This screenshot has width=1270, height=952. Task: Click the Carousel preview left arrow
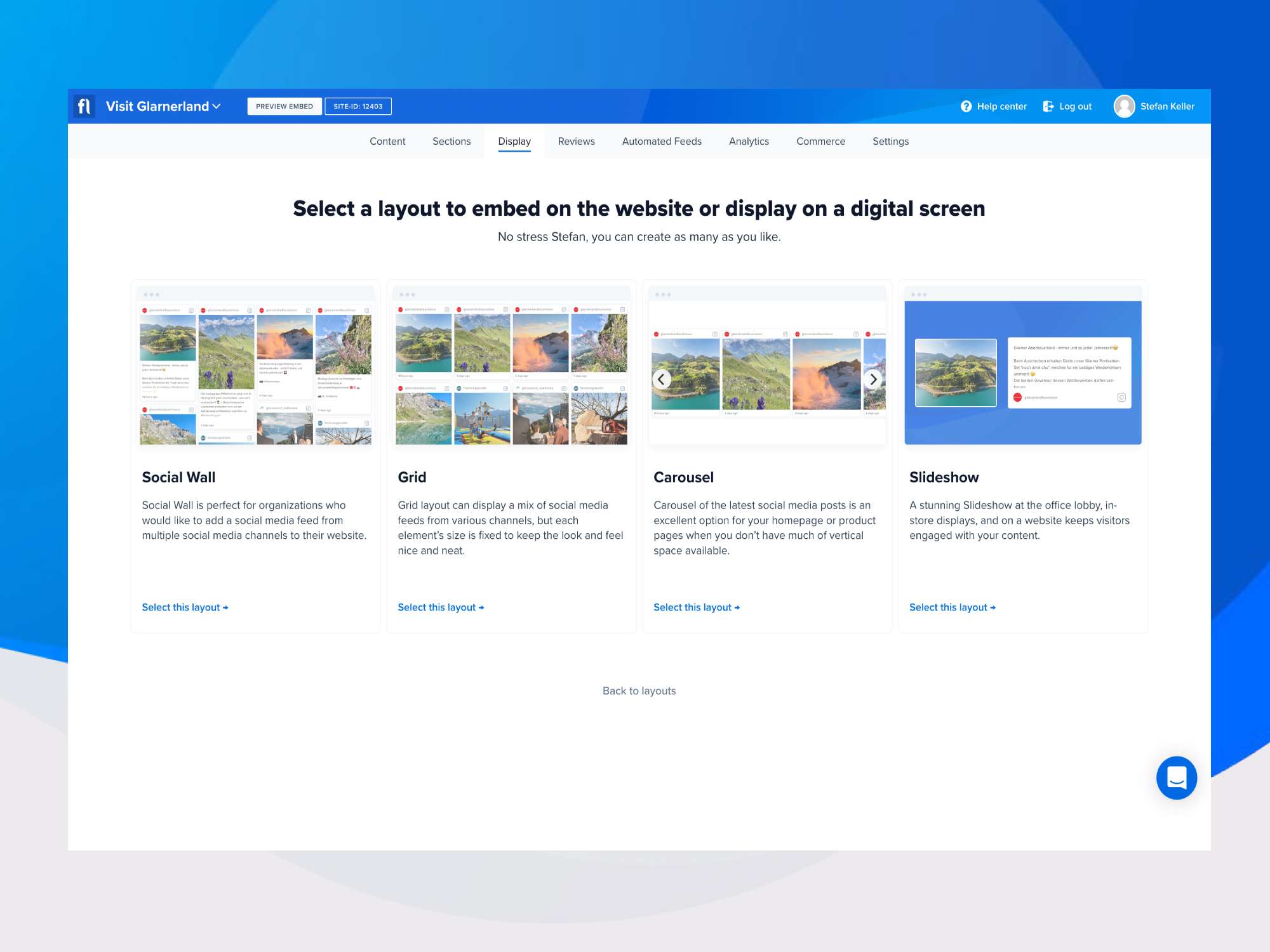click(x=661, y=380)
